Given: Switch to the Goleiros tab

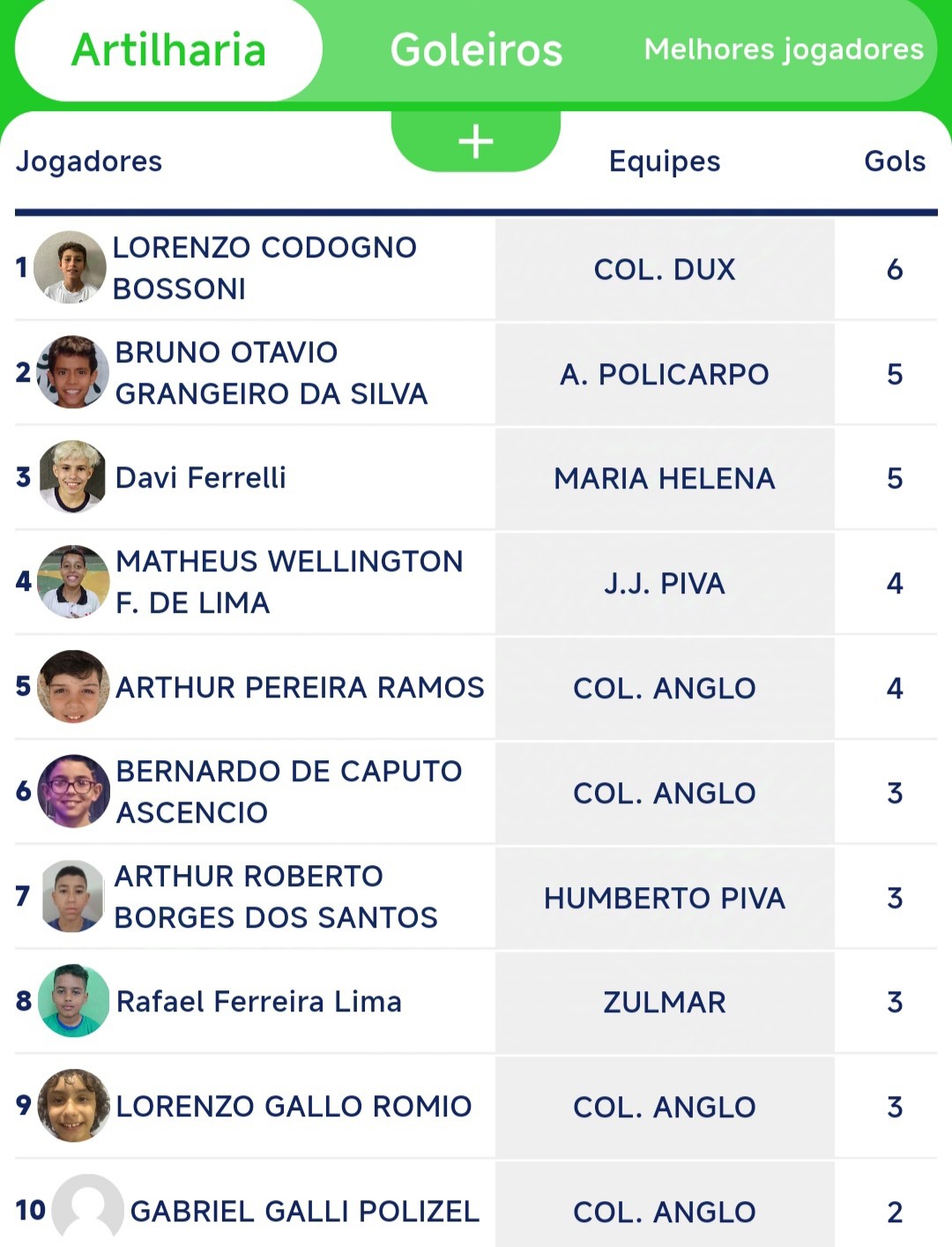Looking at the screenshot, I should pyautogui.click(x=476, y=50).
